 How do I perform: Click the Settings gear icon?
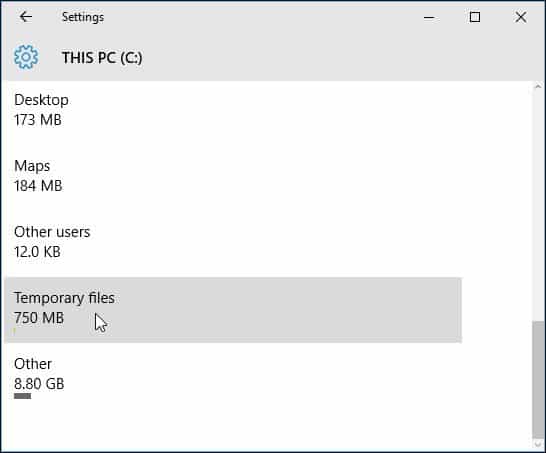click(26, 57)
